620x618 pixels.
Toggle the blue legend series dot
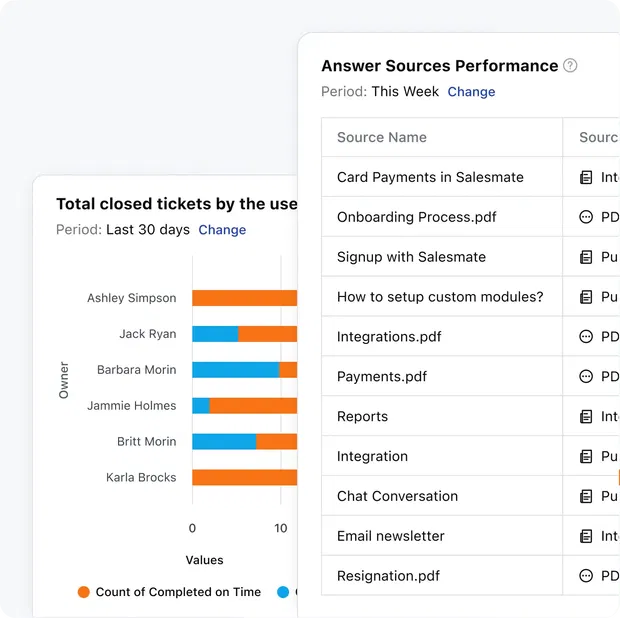(x=283, y=592)
